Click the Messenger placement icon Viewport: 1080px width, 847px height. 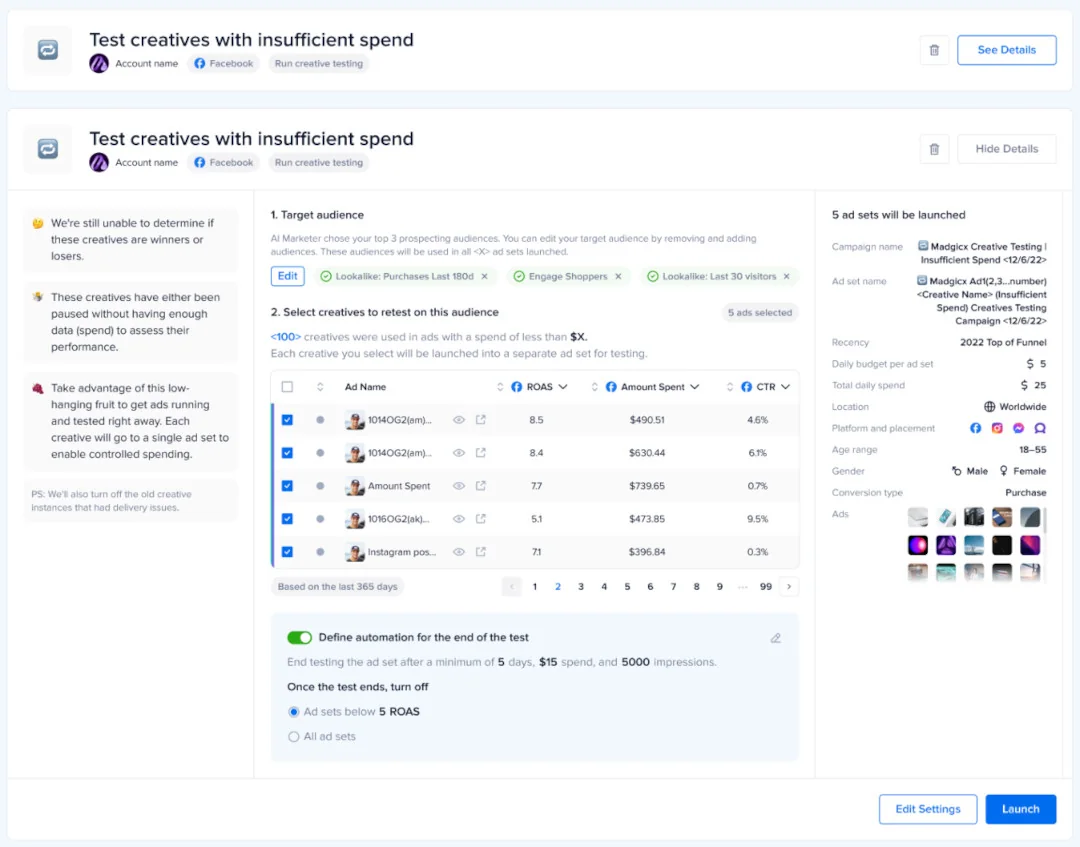[1018, 428]
